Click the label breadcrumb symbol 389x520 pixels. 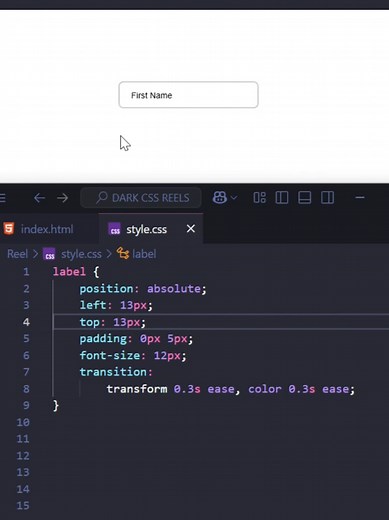(144, 254)
